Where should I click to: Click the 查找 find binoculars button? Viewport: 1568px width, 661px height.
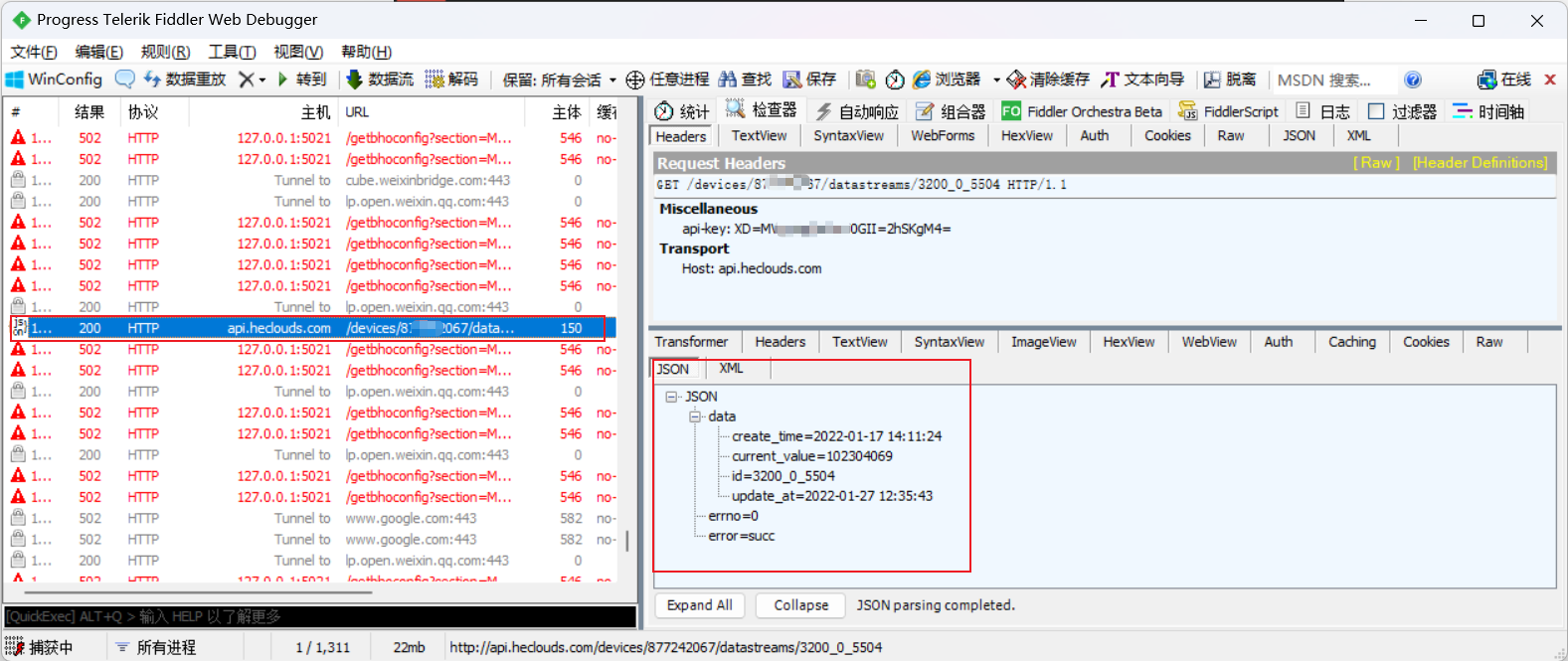[745, 80]
